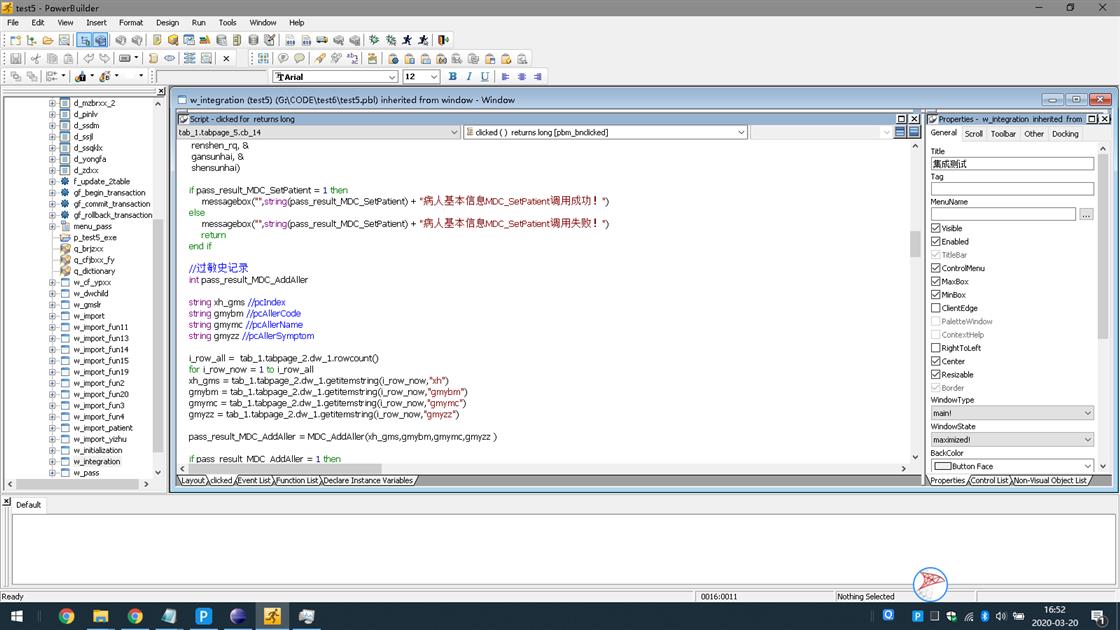Click the running man Run icon
This screenshot has height=630, width=1120.
[407, 40]
